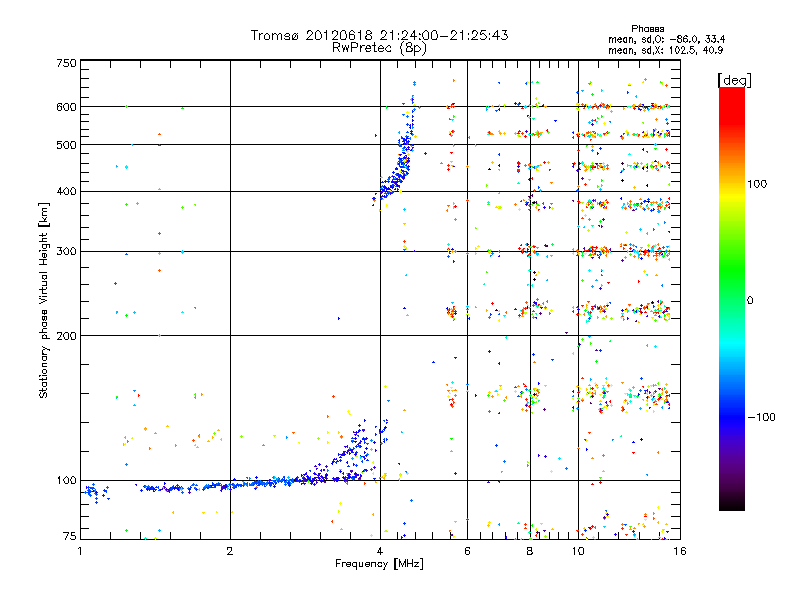The height and width of the screenshot is (600, 800).
Task: Click the height axis label "300"
Action: tap(66, 252)
